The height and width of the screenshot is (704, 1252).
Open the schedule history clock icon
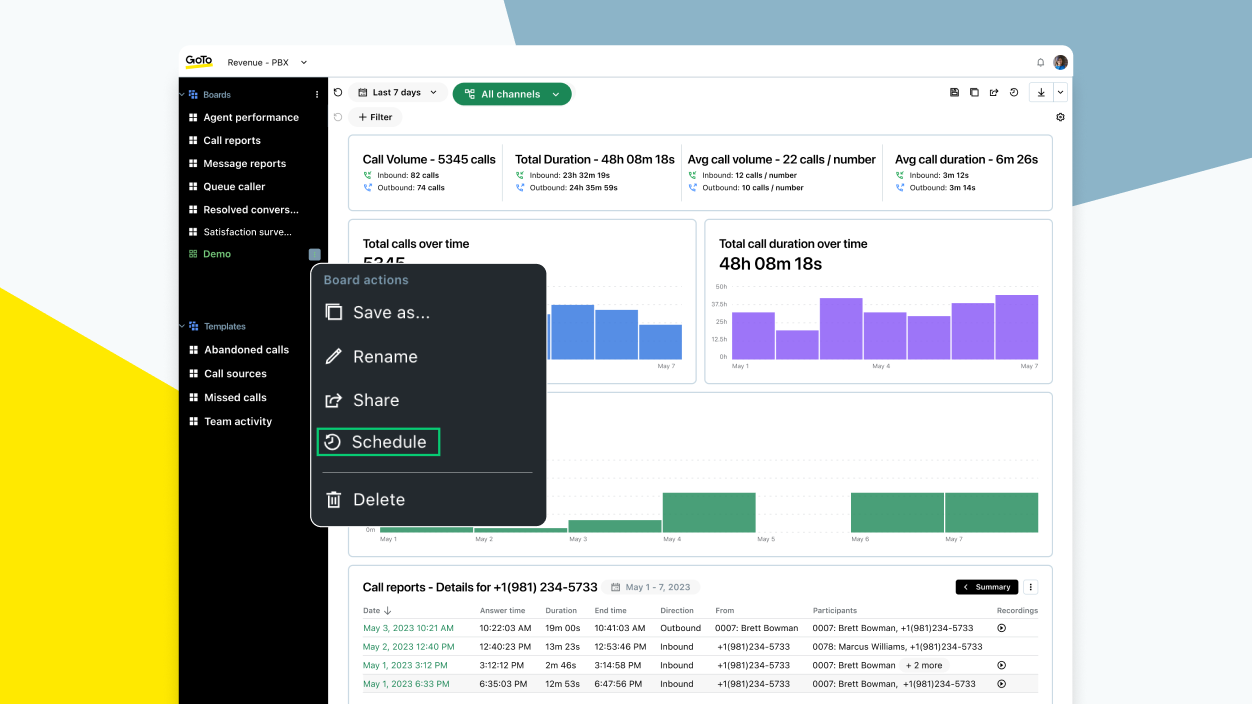[x=1013, y=92]
